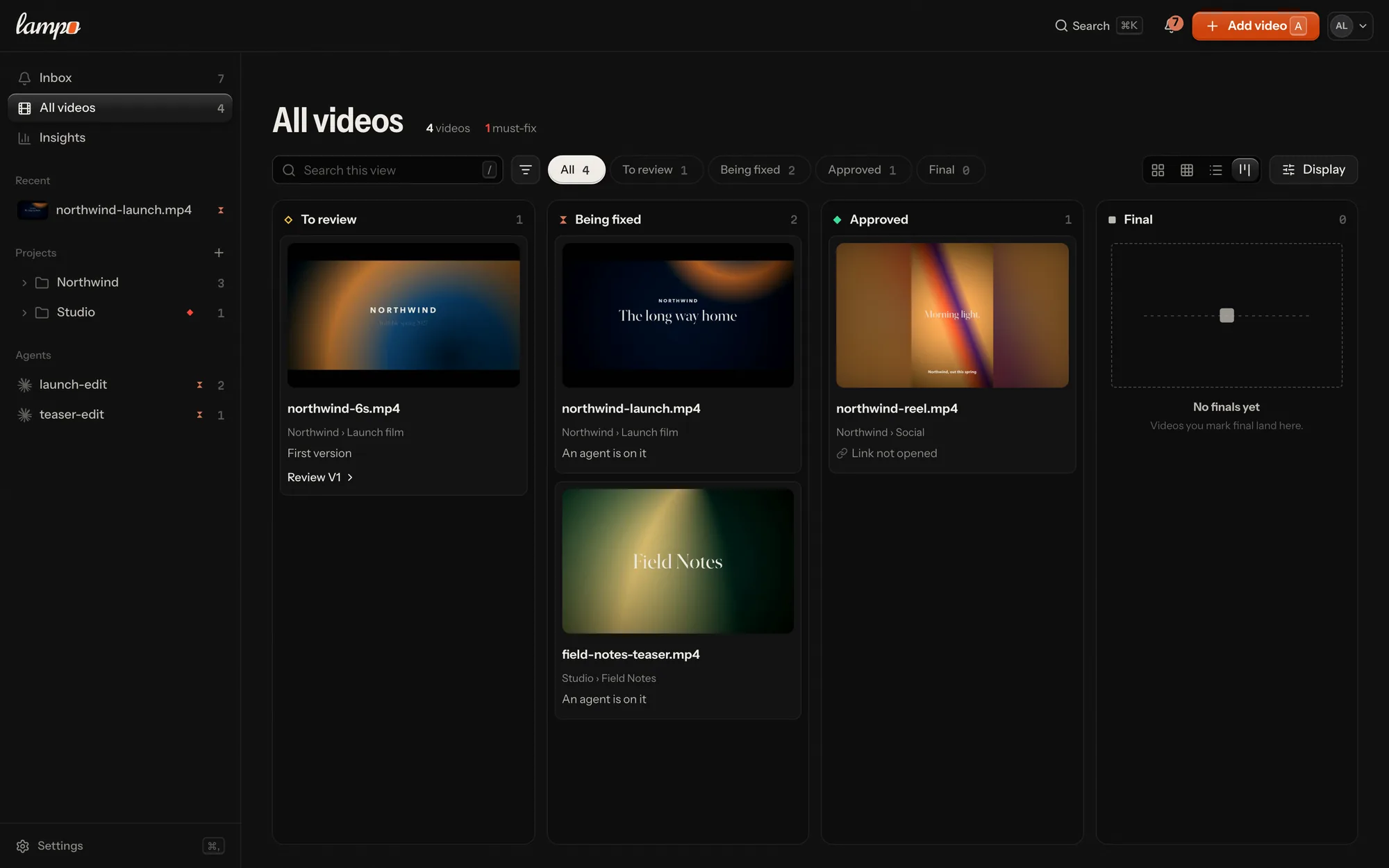Click the Search this view field

(x=388, y=169)
